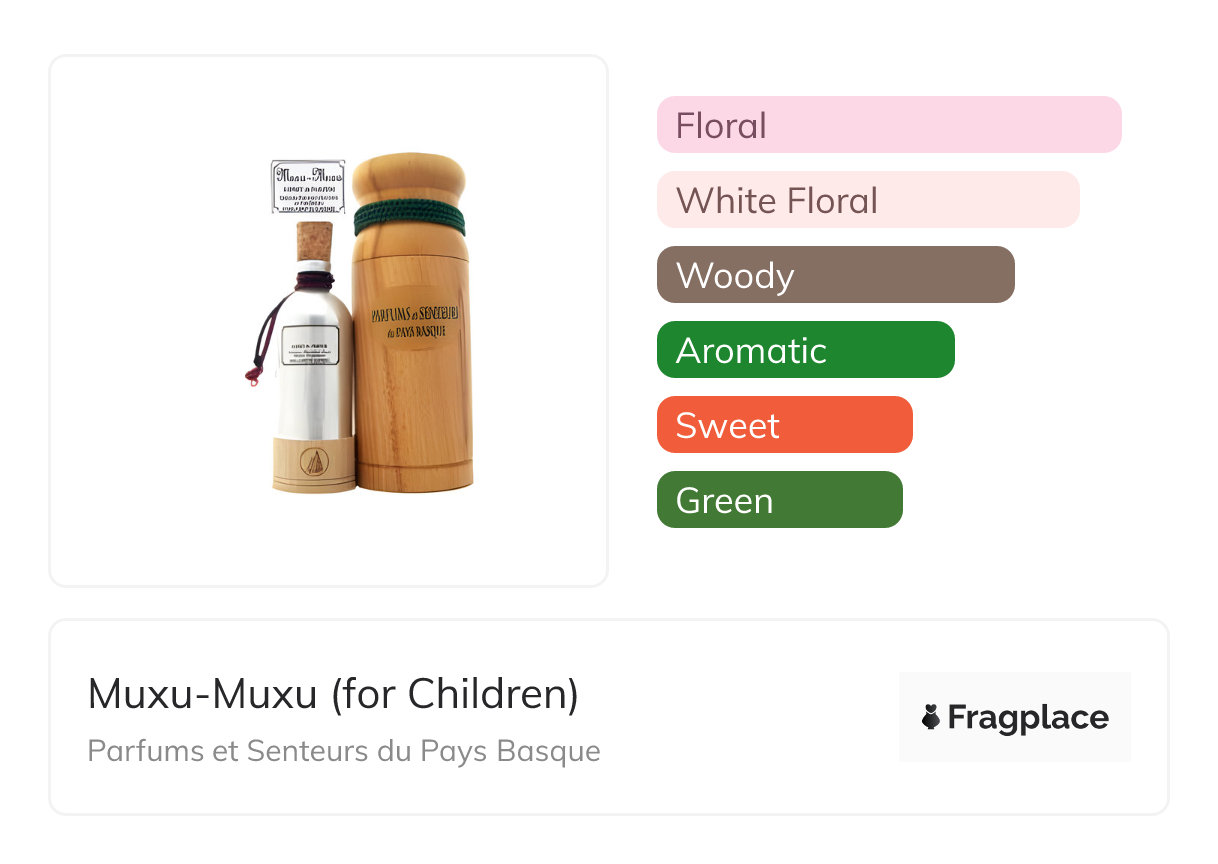The width and height of the screenshot is (1218, 864).
Task: Open Parfums et Senteurs du Pays Basque brand
Action: tap(344, 751)
